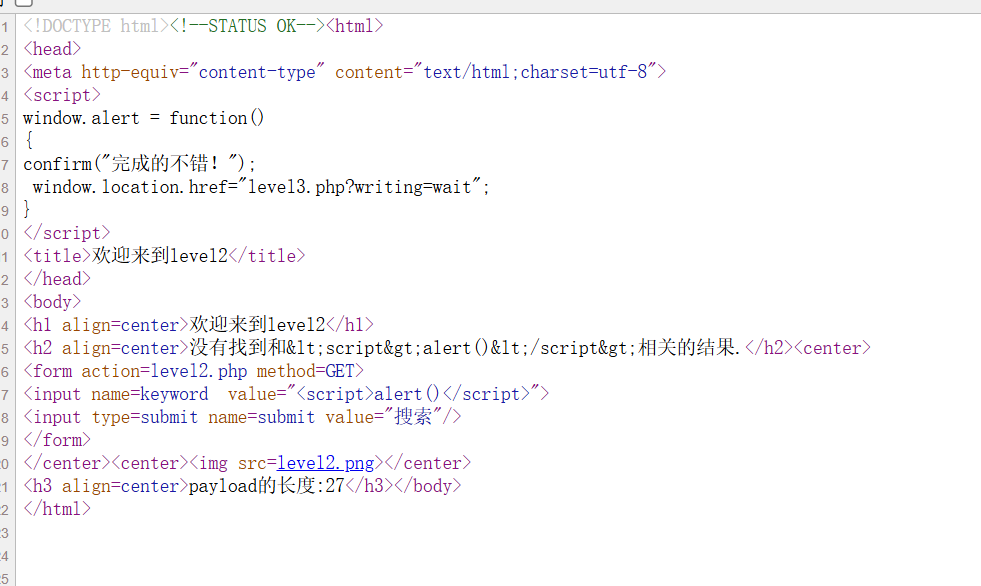
Task: Click the window.alert = function() line
Action: tap(144, 118)
